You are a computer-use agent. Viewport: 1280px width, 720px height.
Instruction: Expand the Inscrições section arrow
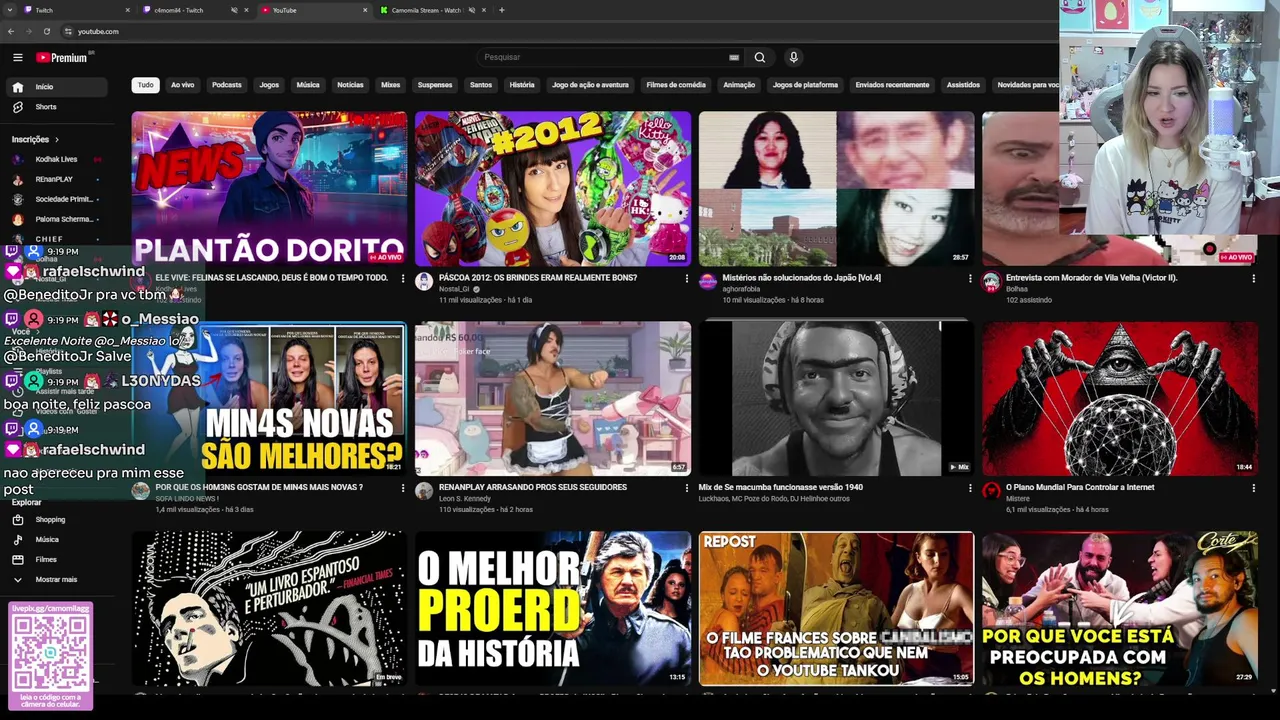click(x=57, y=140)
